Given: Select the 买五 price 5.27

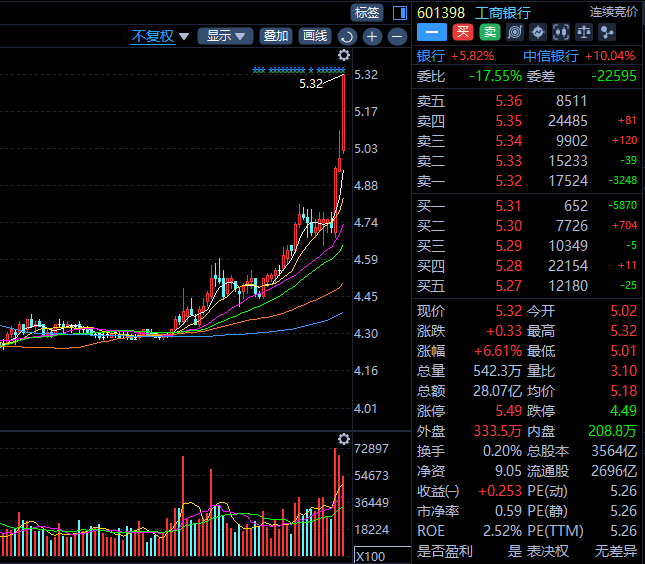Looking at the screenshot, I should (x=508, y=285).
